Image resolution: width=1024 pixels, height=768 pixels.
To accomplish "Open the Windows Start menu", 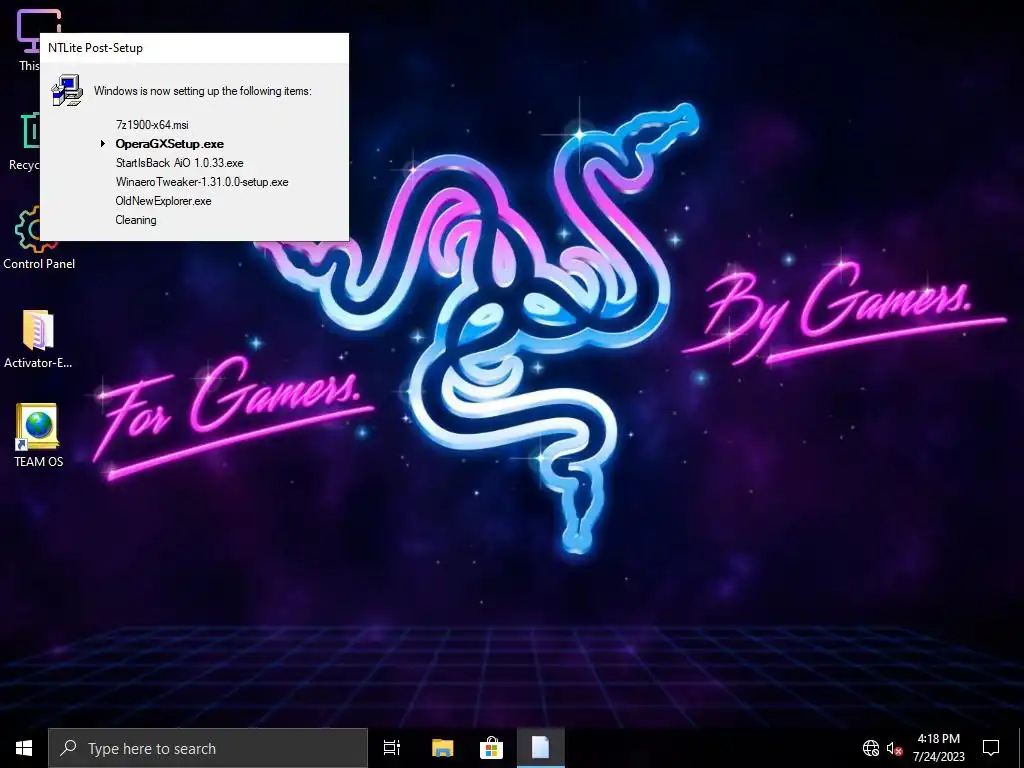I will tap(24, 748).
